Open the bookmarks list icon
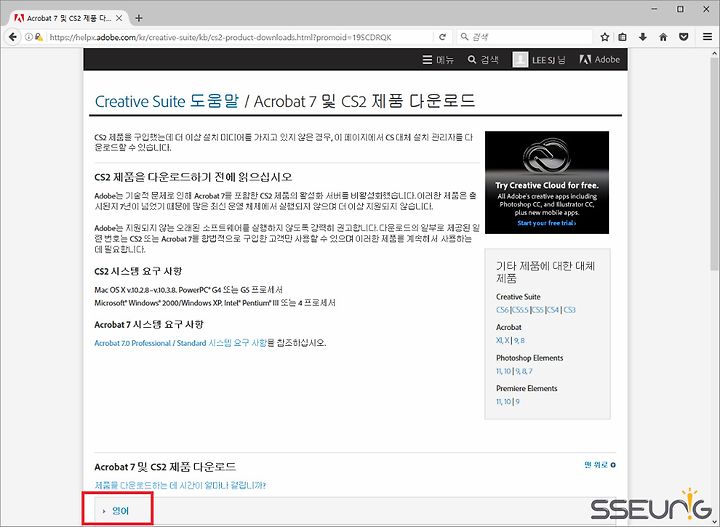Screen dimensions: 720x527 pos(622,37)
